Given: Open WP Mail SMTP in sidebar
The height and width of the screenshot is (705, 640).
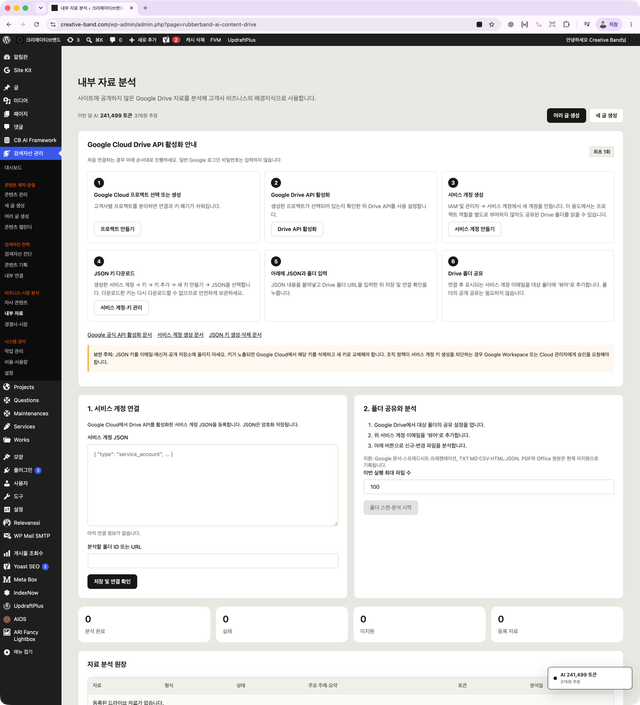Looking at the screenshot, I should click(31, 536).
